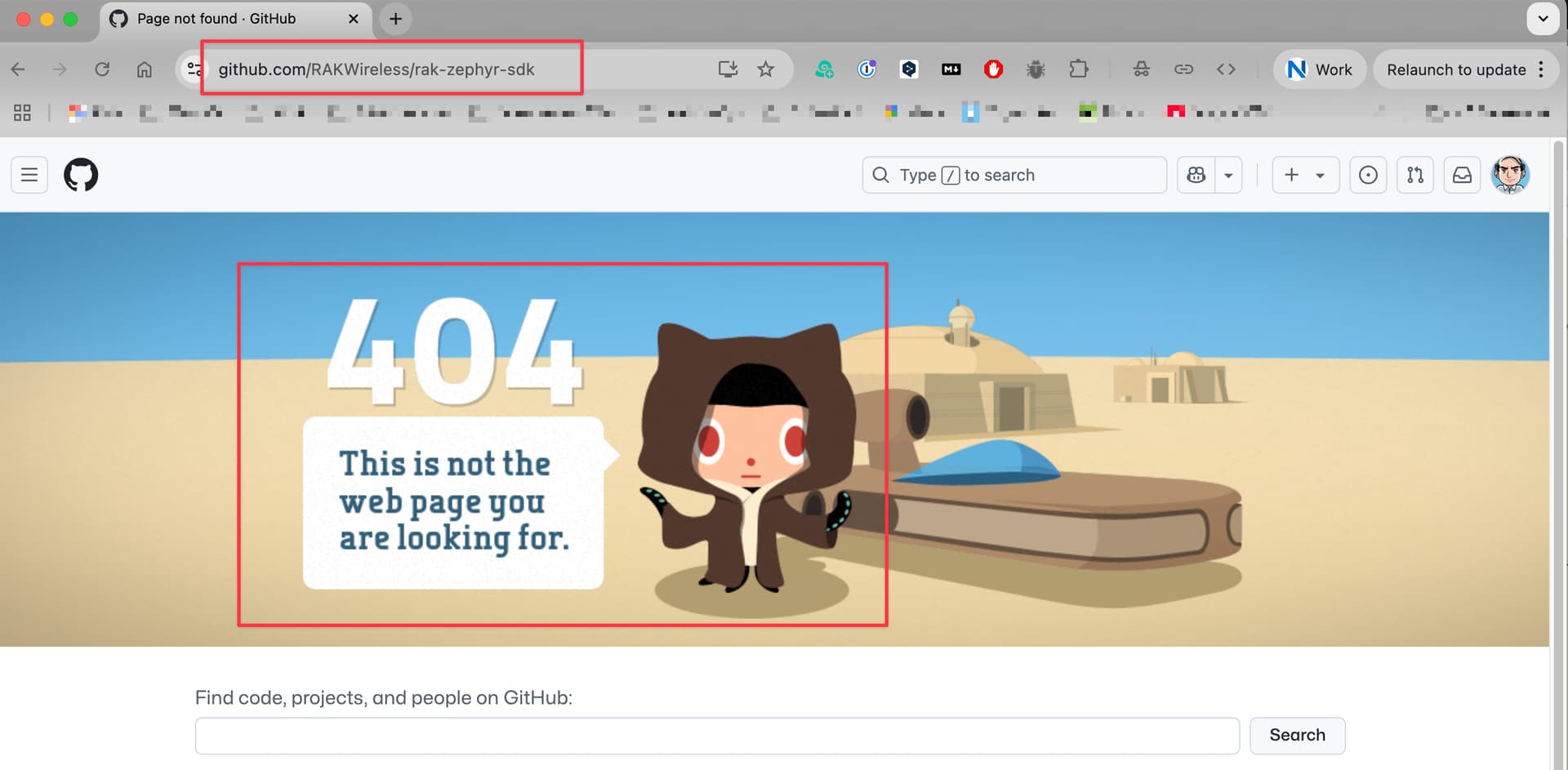
Task: Open the GitHub notifications inbox
Action: pyautogui.click(x=1462, y=175)
